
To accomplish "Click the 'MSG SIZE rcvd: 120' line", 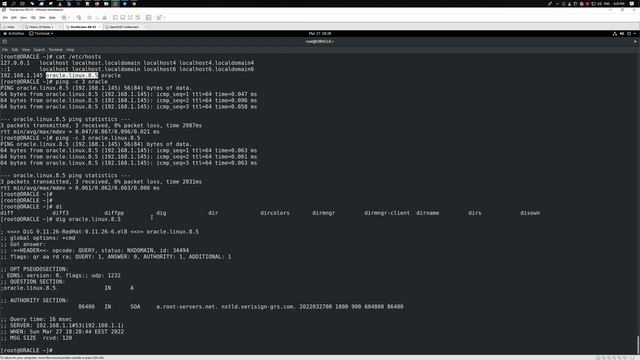I will (x=36, y=338).
